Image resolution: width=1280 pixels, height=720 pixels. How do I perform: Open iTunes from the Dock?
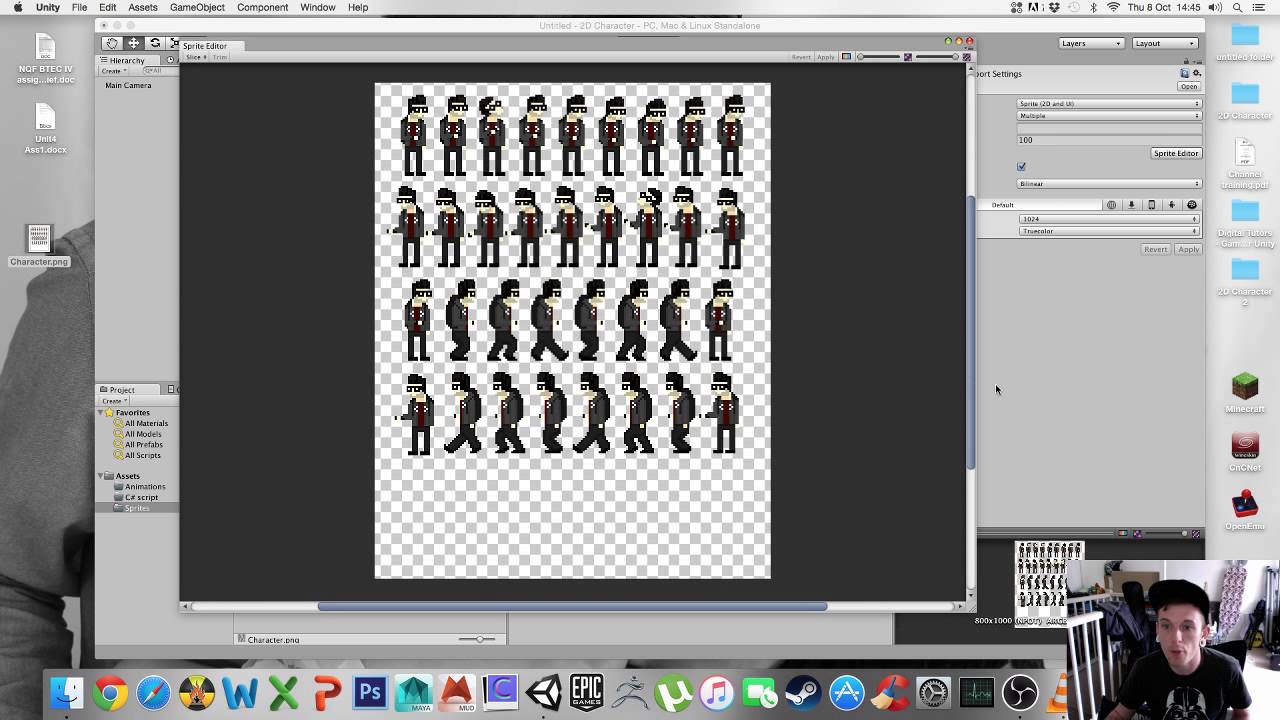[x=716, y=692]
